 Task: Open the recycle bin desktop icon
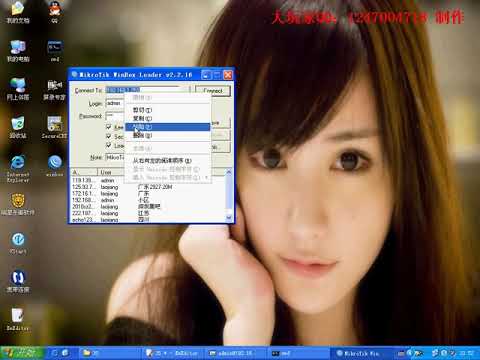coord(18,127)
